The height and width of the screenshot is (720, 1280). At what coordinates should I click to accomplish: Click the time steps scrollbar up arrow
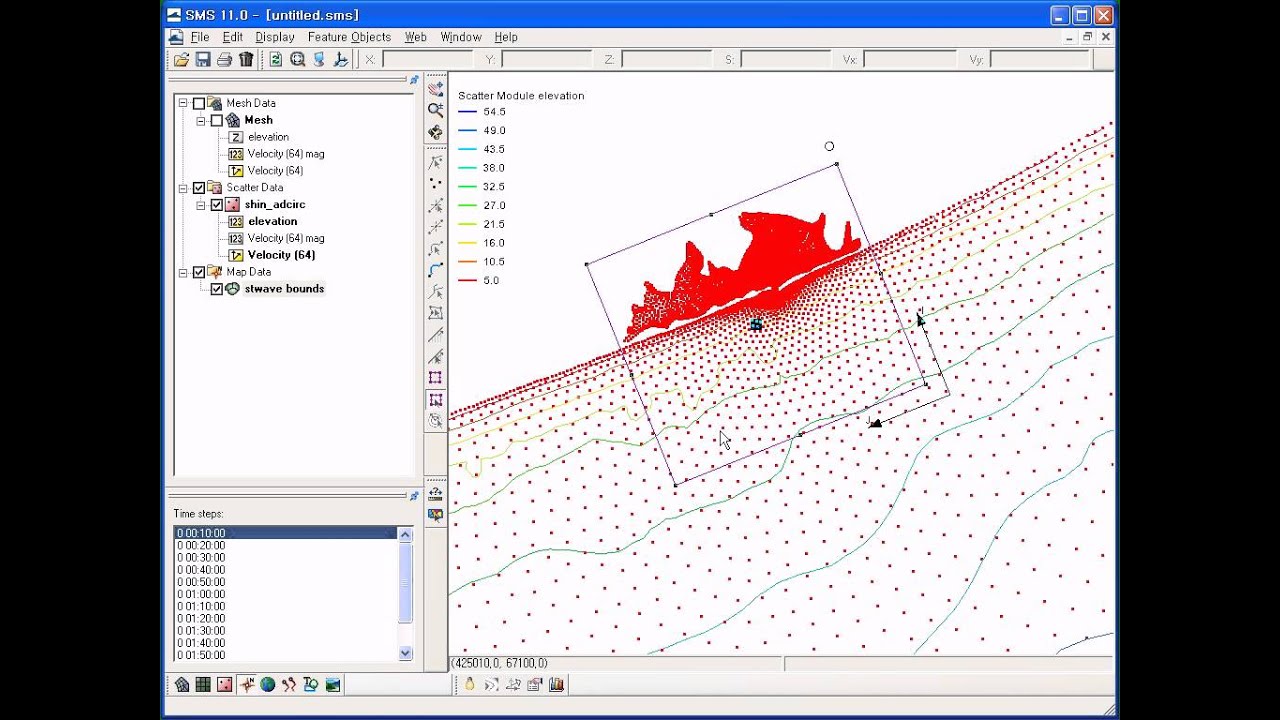[405, 535]
